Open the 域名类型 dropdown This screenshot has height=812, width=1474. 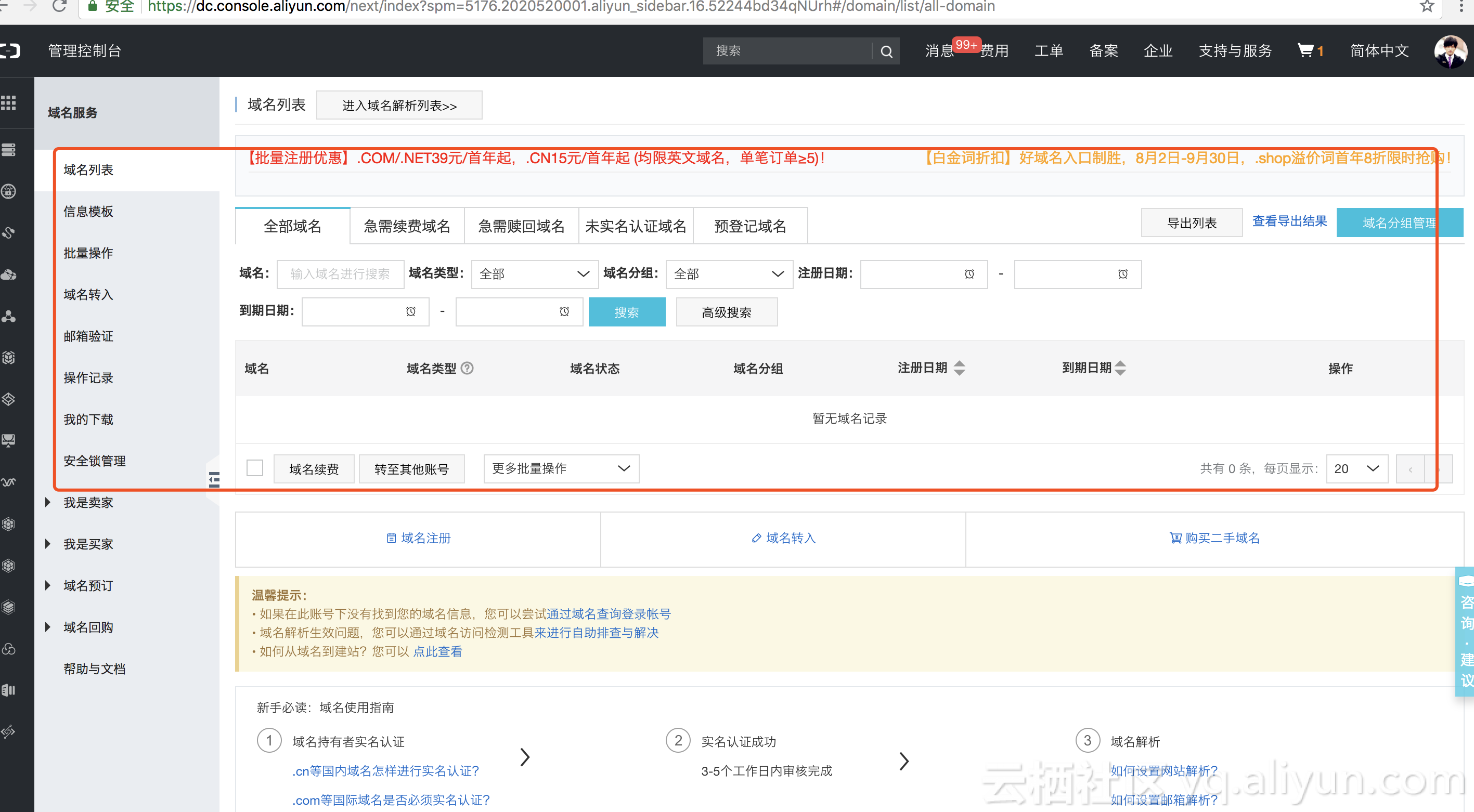535,274
